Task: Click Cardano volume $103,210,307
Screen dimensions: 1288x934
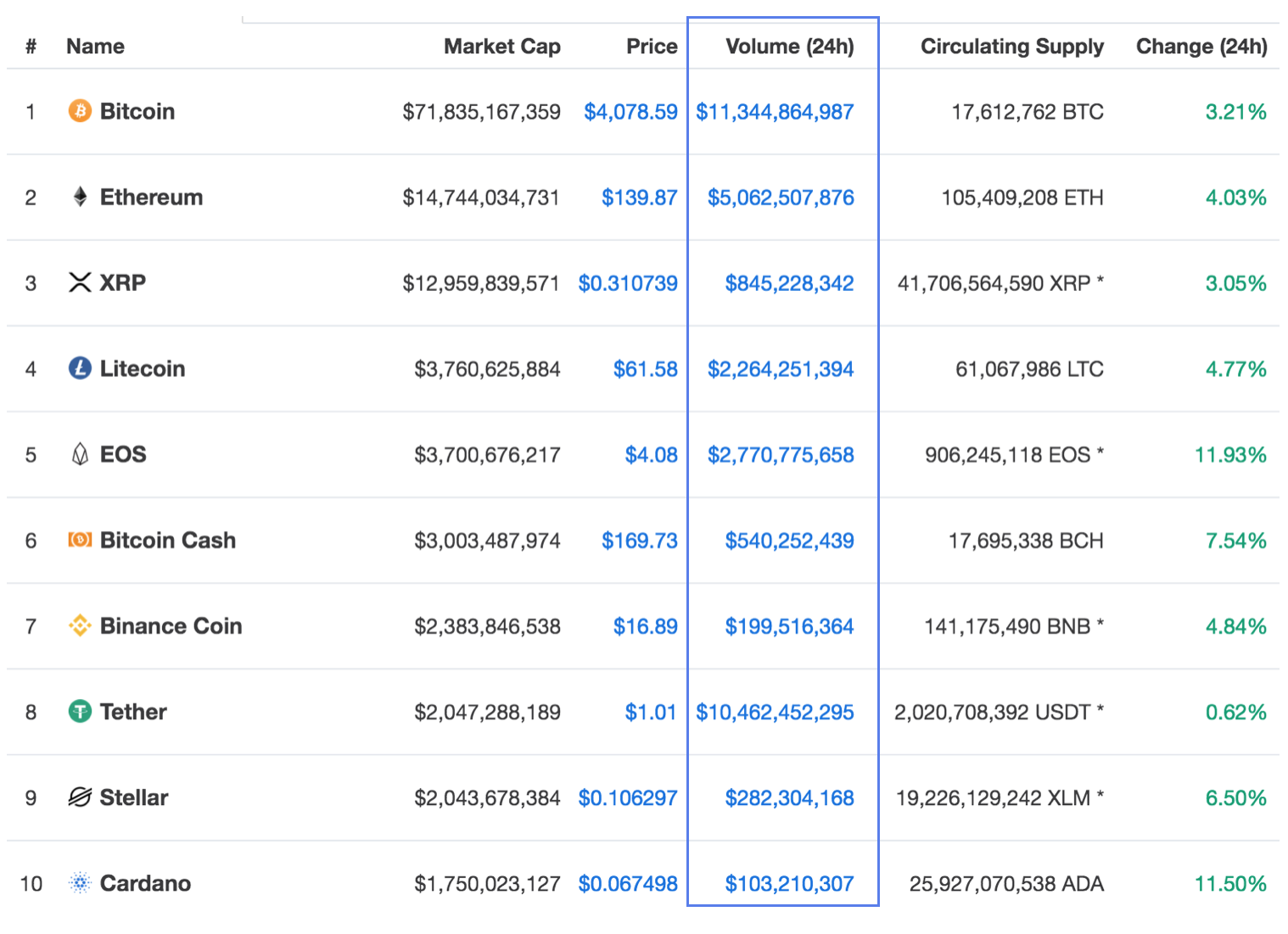Action: click(789, 883)
